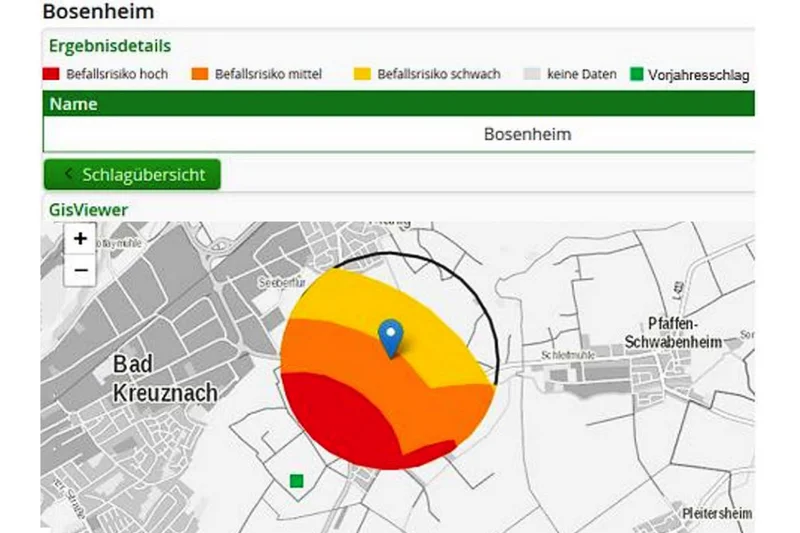Click the Befallsrisiko mittel legend text
The image size is (800, 533).
click(268, 74)
